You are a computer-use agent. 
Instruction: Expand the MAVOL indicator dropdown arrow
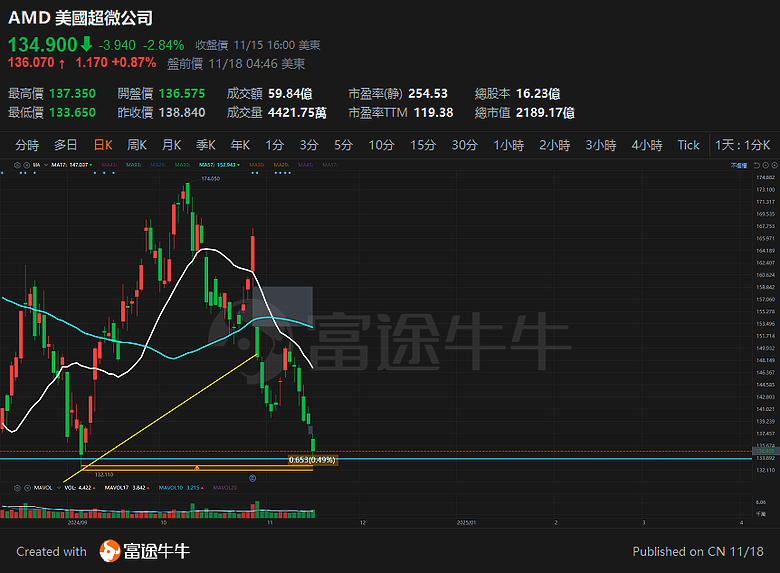click(x=59, y=488)
